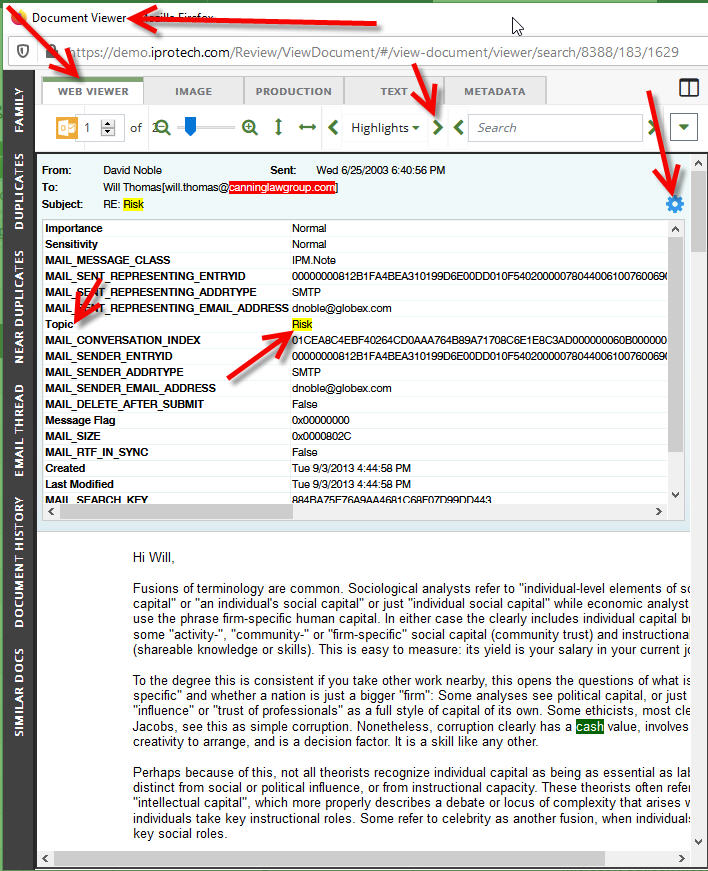708x871 pixels.
Task: Open the Highlights dropdown
Action: (385, 128)
